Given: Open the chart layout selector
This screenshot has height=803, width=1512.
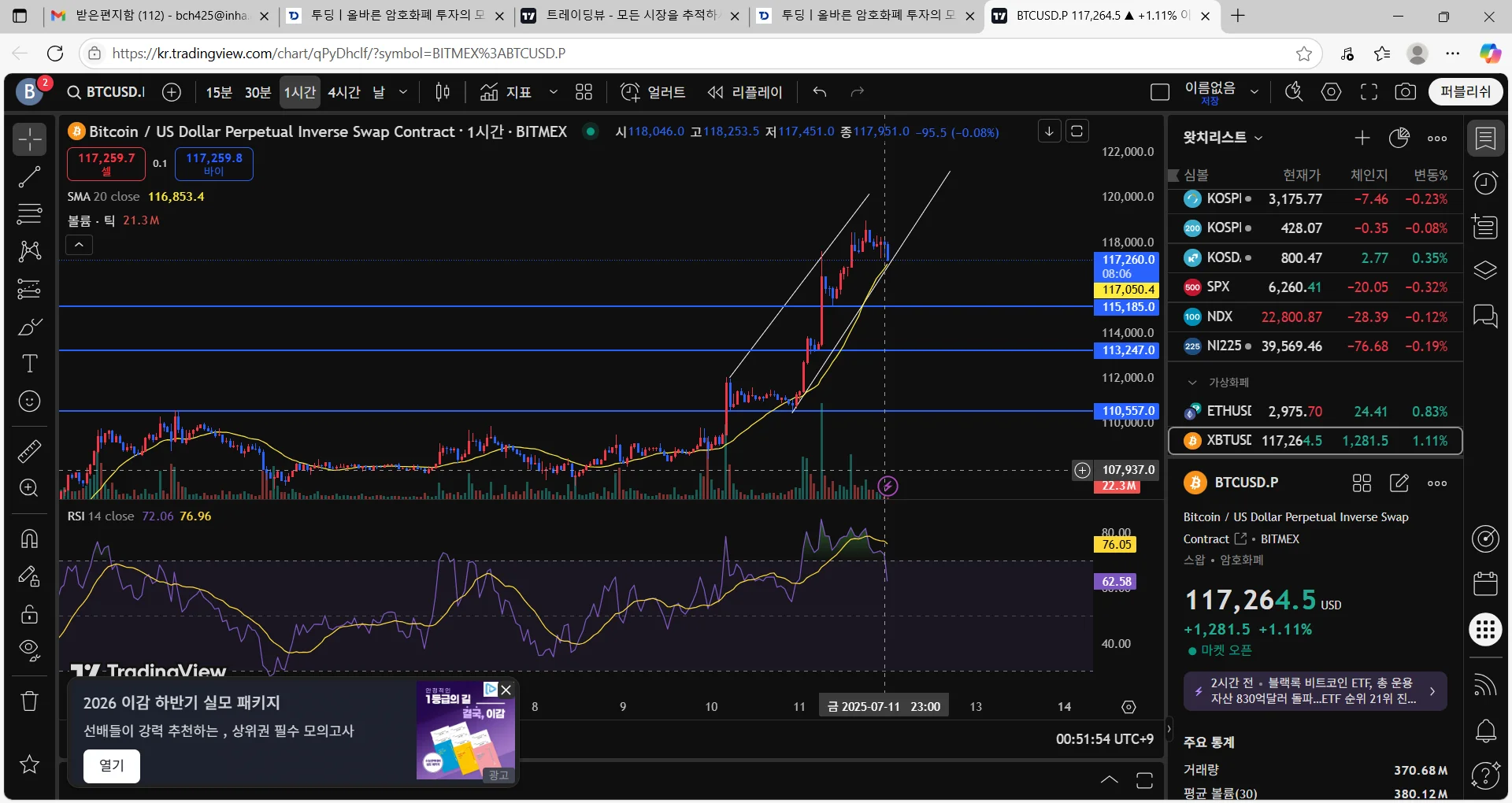Looking at the screenshot, I should point(1160,92).
